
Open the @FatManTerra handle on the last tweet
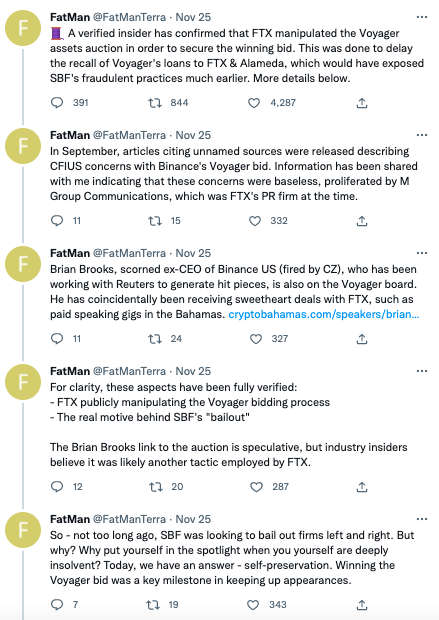point(129,519)
